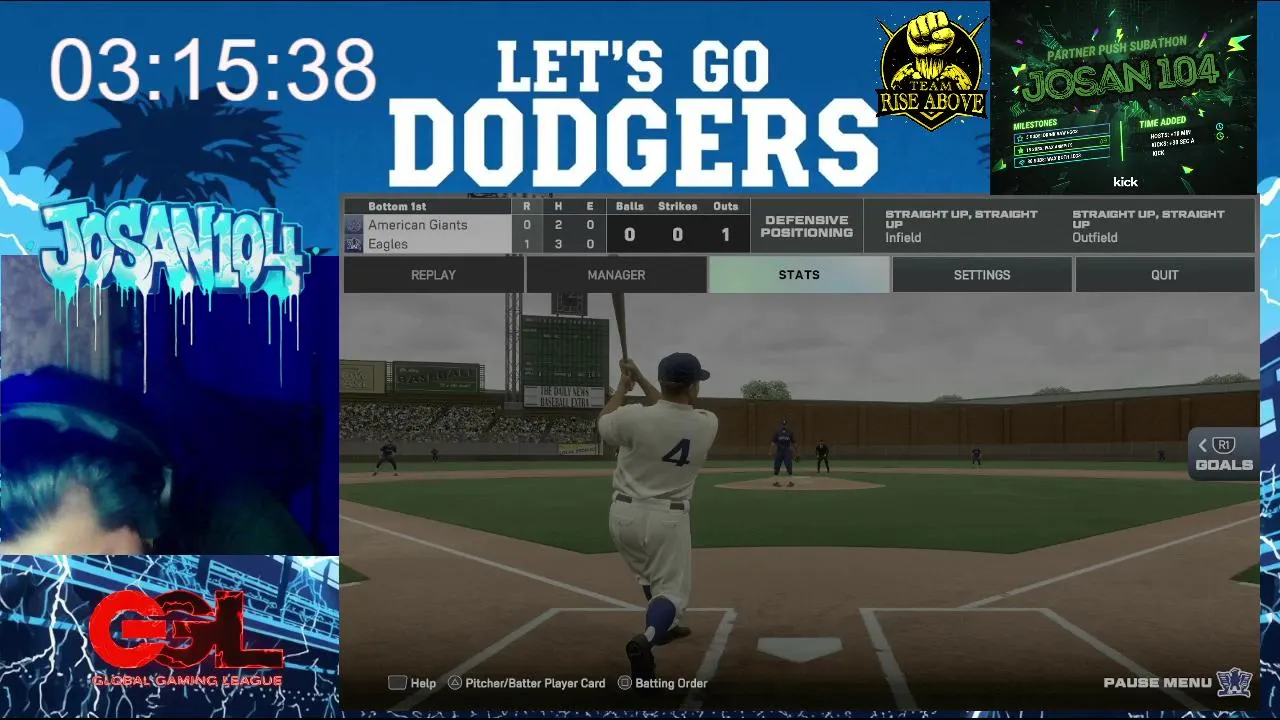This screenshot has width=1280, height=720.
Task: Click the PAUSE MENU label
Action: click(x=1157, y=683)
